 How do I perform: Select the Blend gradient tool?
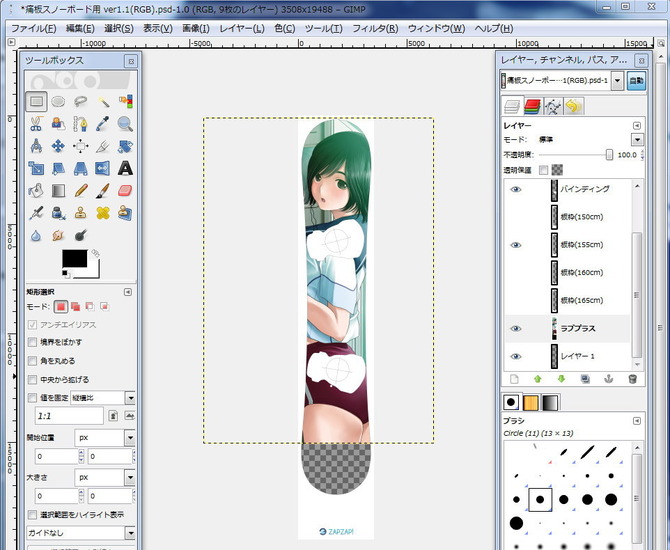pos(59,191)
